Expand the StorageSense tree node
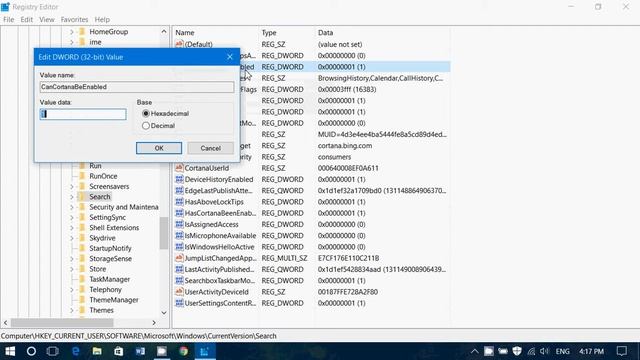 (71, 259)
